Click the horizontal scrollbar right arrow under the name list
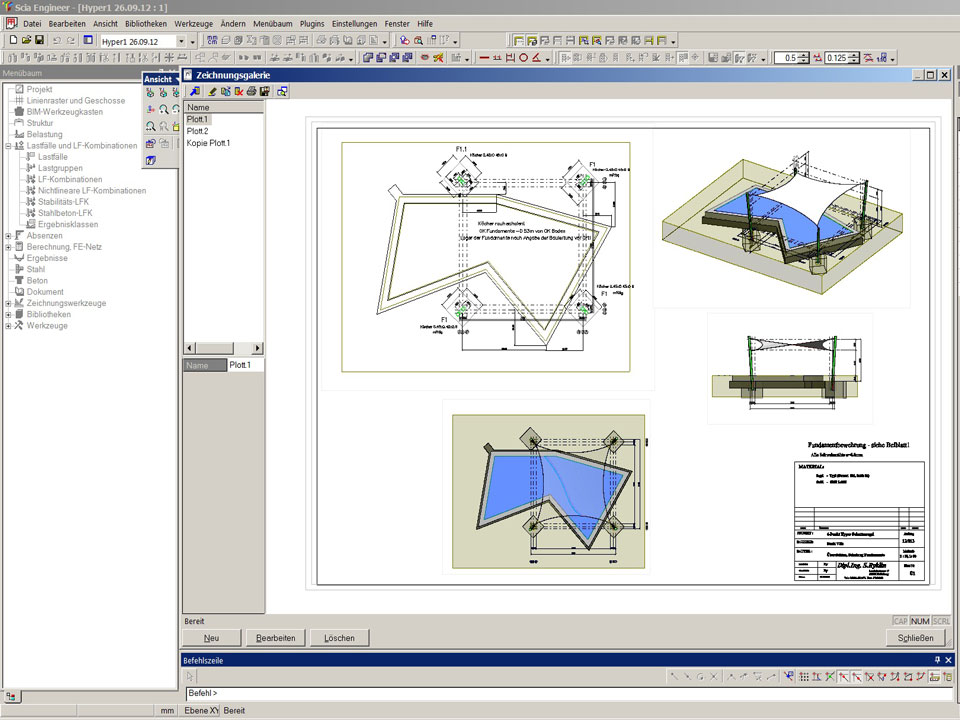 (258, 348)
